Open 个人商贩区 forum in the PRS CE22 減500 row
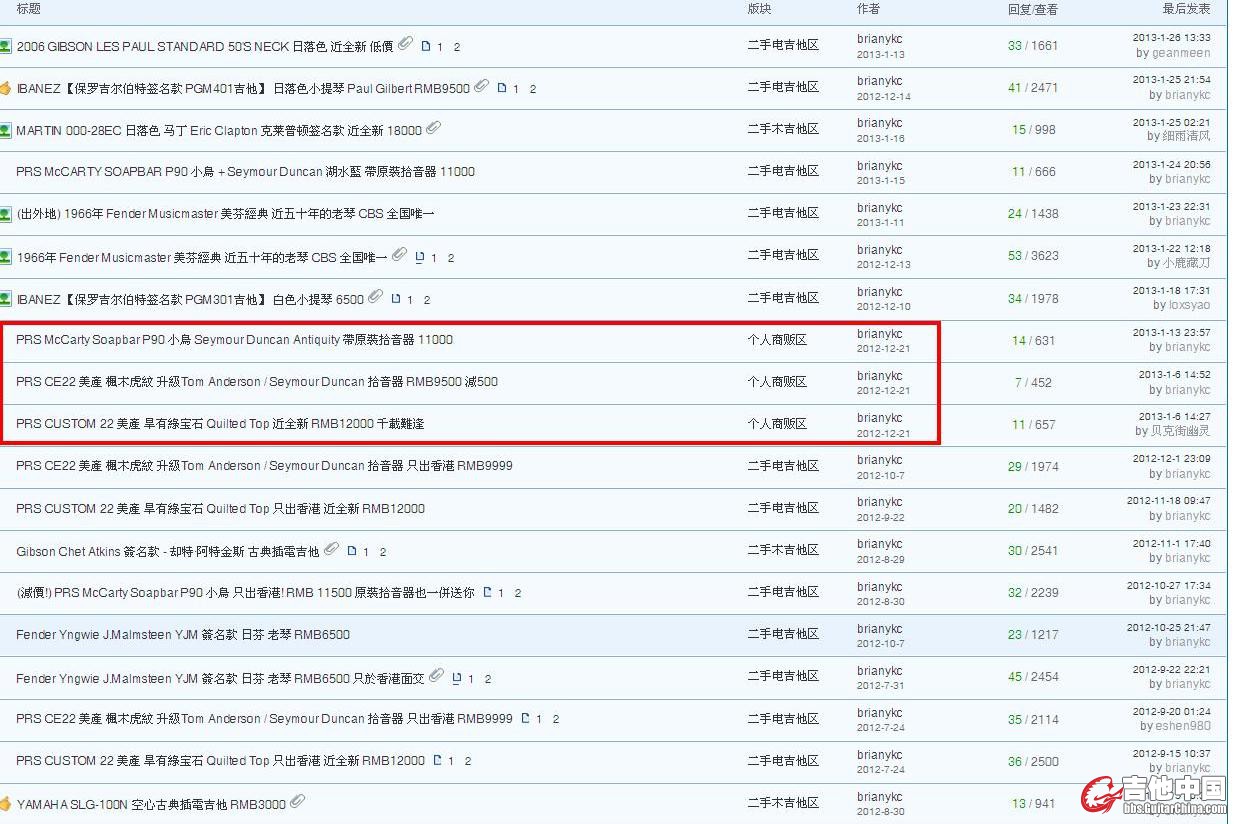 (x=777, y=382)
